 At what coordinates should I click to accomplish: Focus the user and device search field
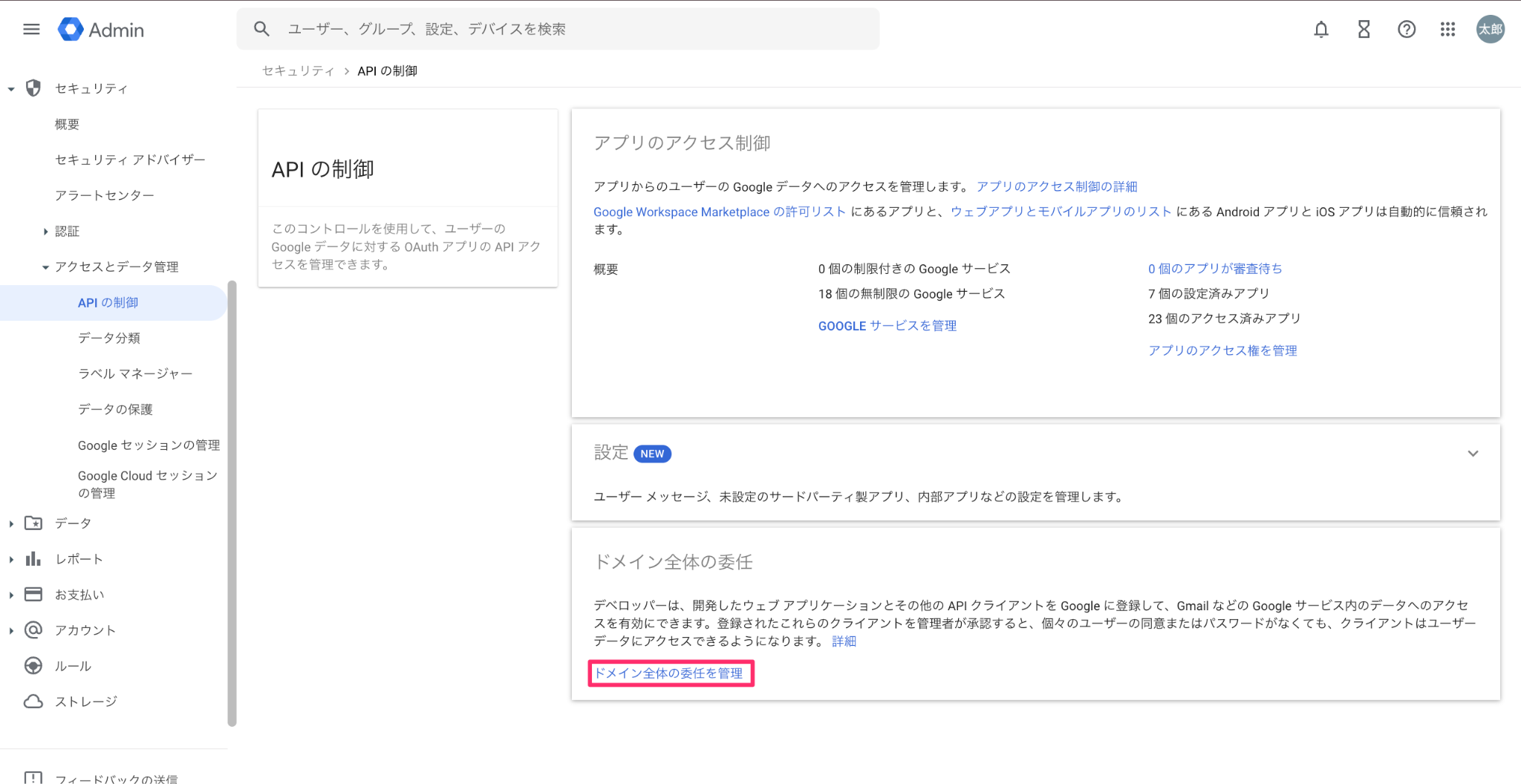[558, 29]
